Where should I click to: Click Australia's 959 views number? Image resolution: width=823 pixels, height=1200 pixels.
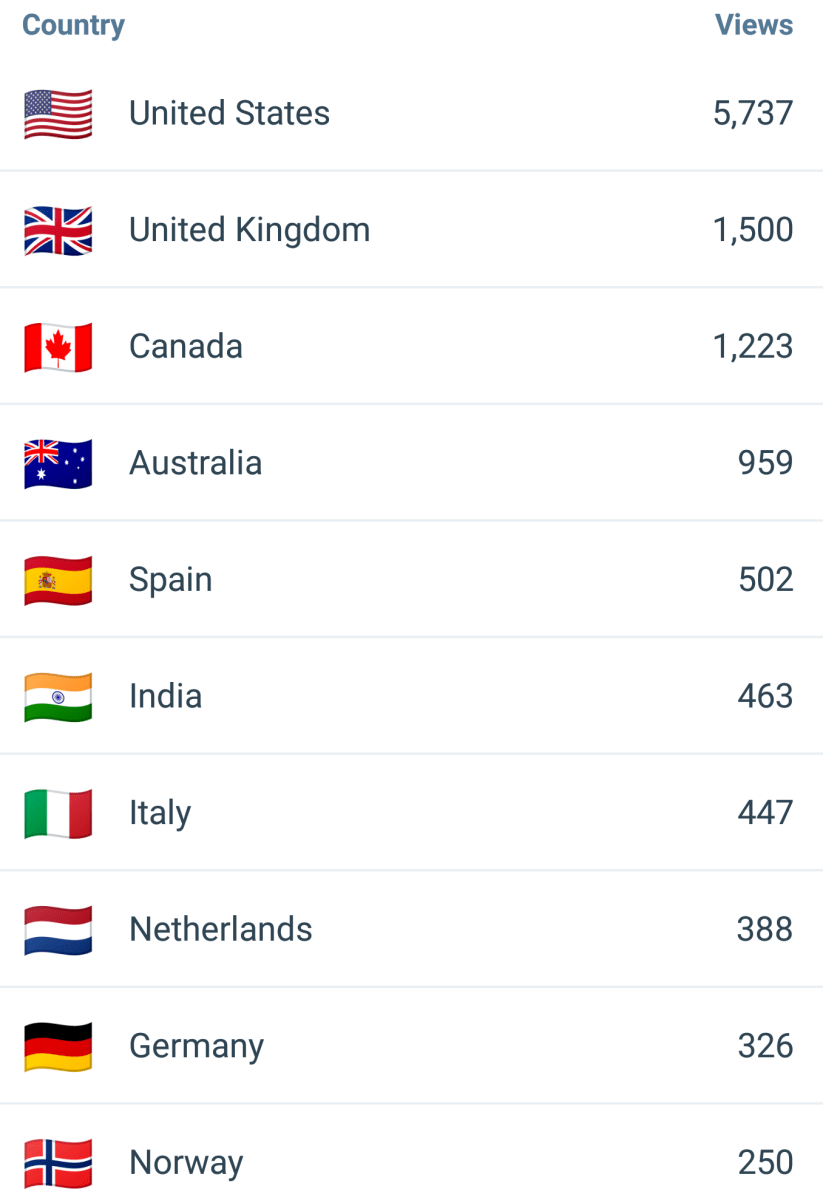pos(765,463)
